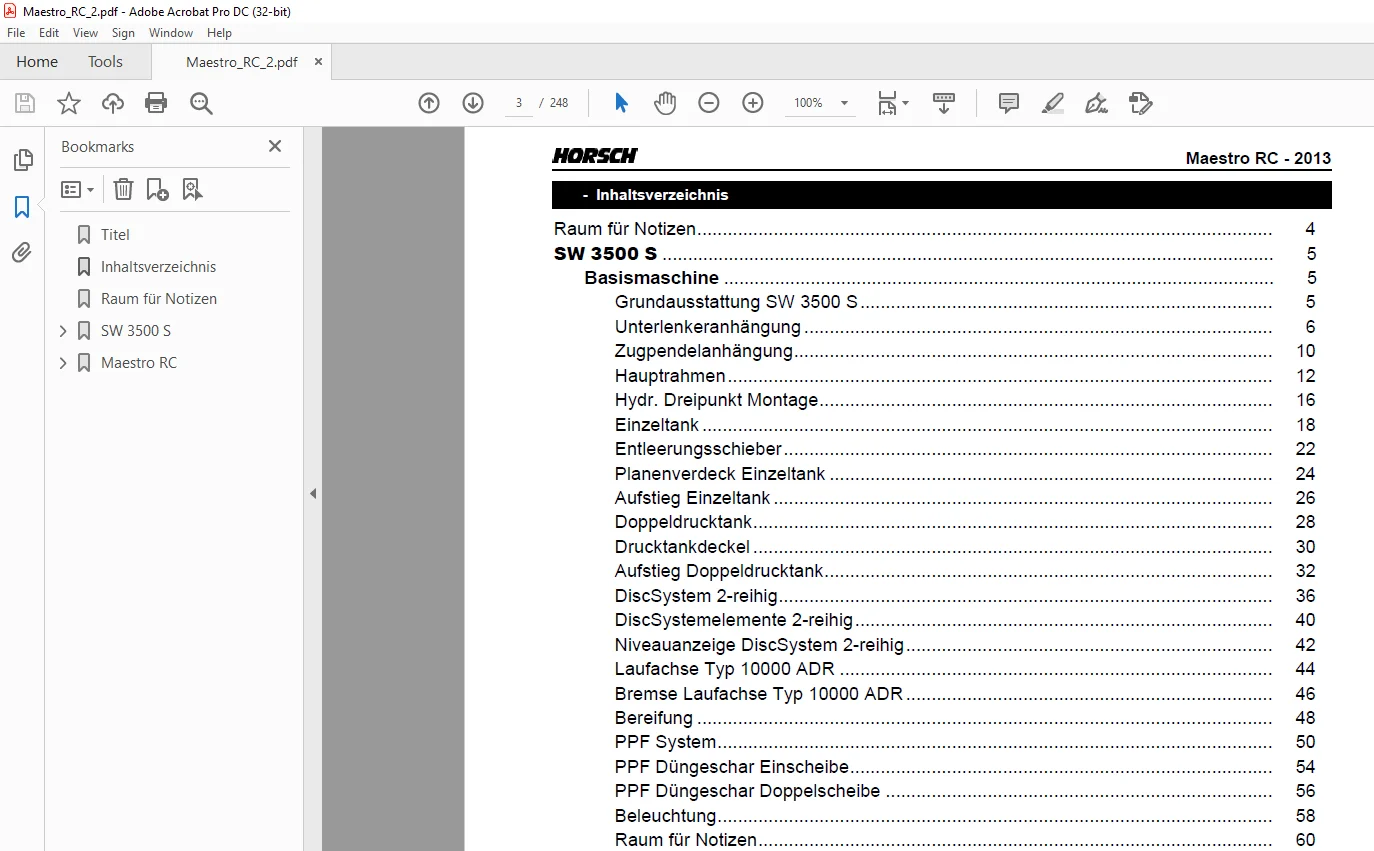
Task: Switch to the Tools tab
Action: point(105,62)
